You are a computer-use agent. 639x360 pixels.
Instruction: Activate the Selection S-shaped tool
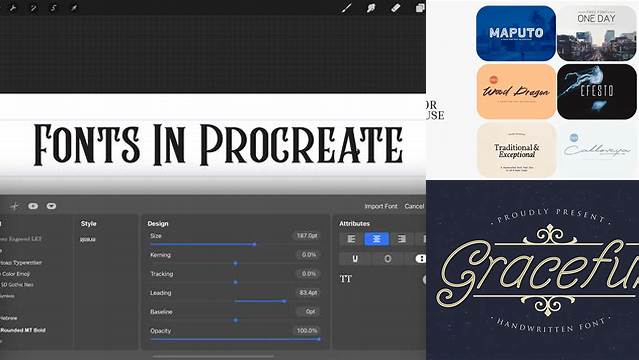(53, 8)
